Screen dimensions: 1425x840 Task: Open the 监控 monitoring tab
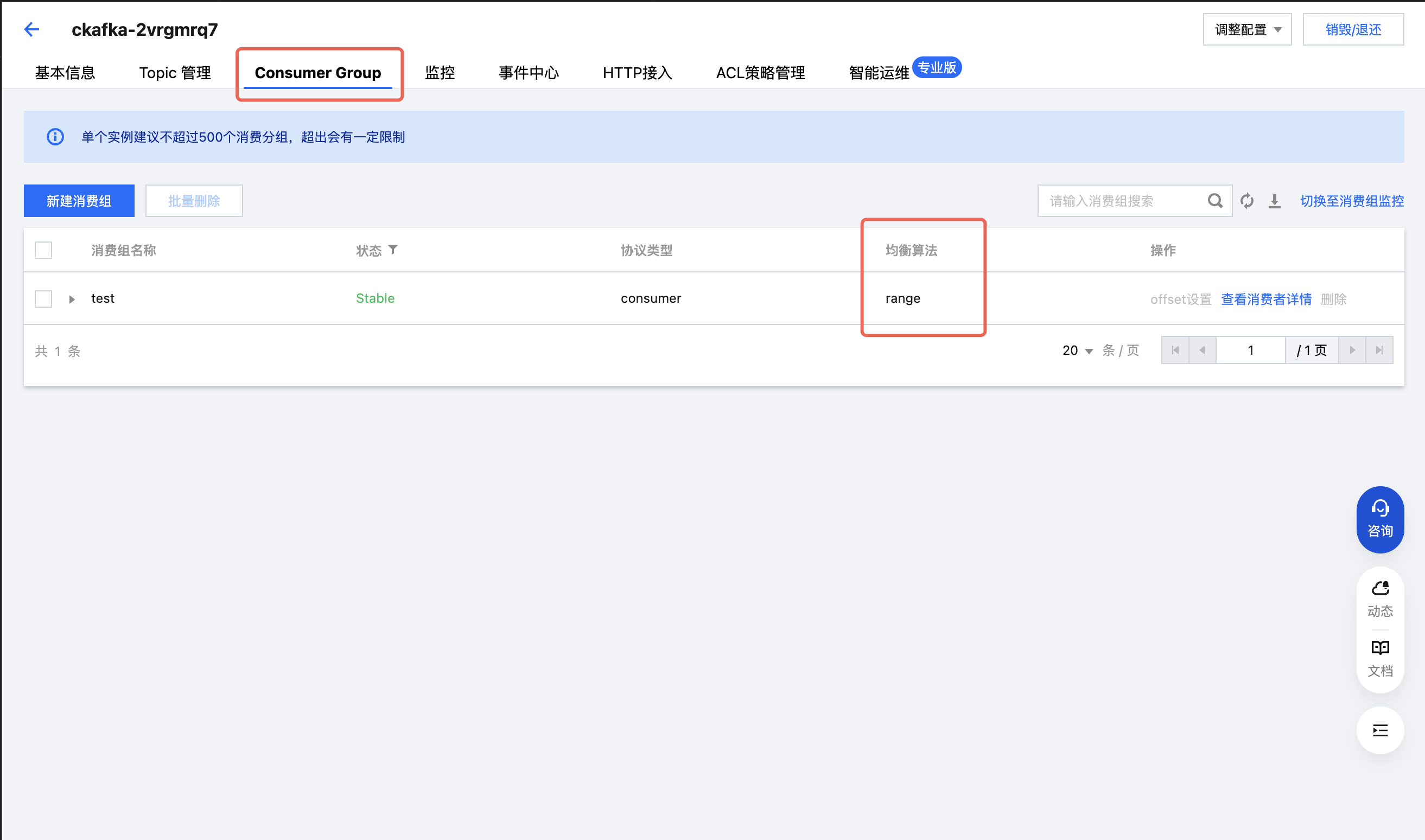coord(440,73)
